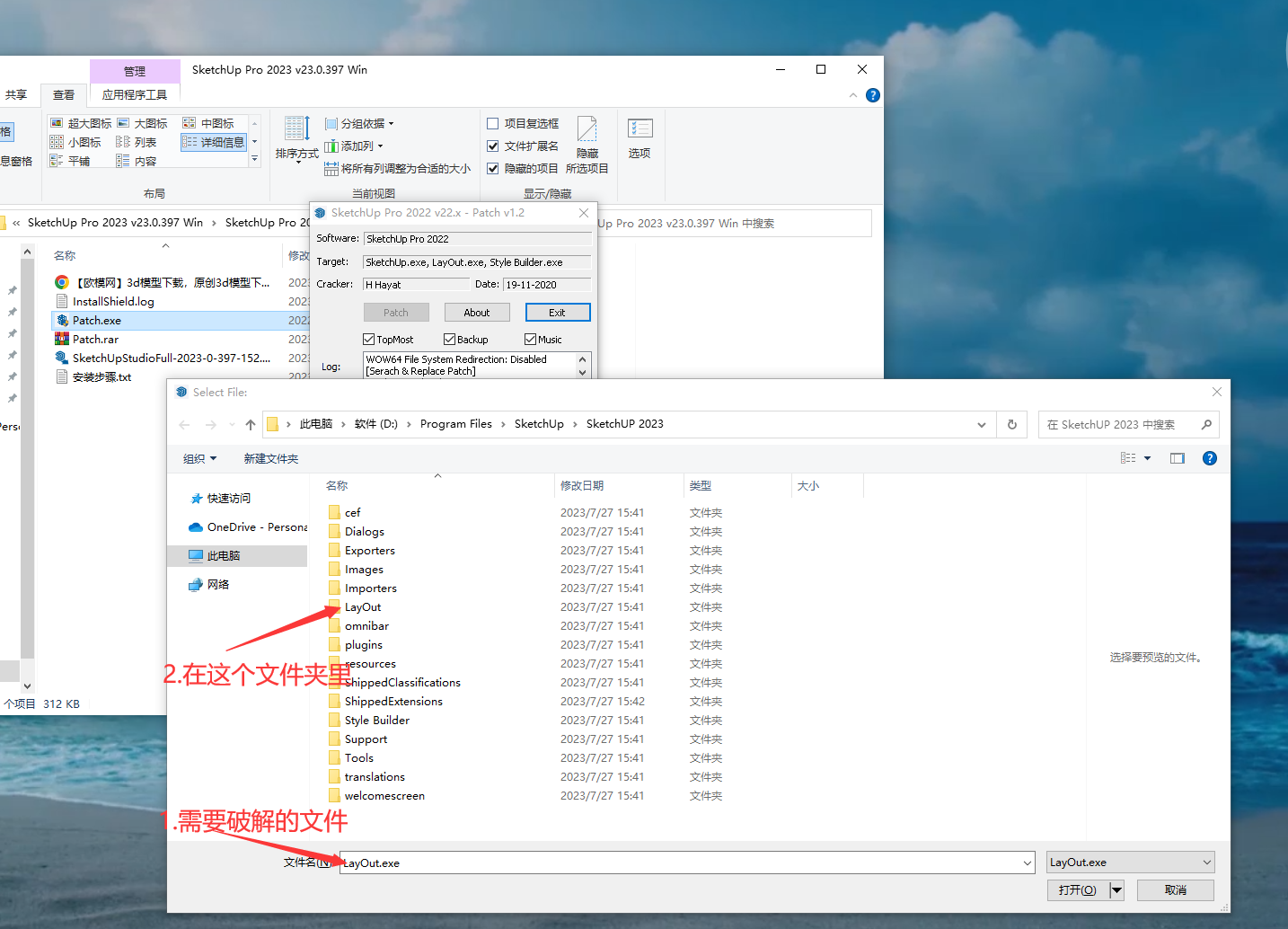Switch to the 共享 ribbon tab
1288x929 pixels.
pyautogui.click(x=16, y=94)
